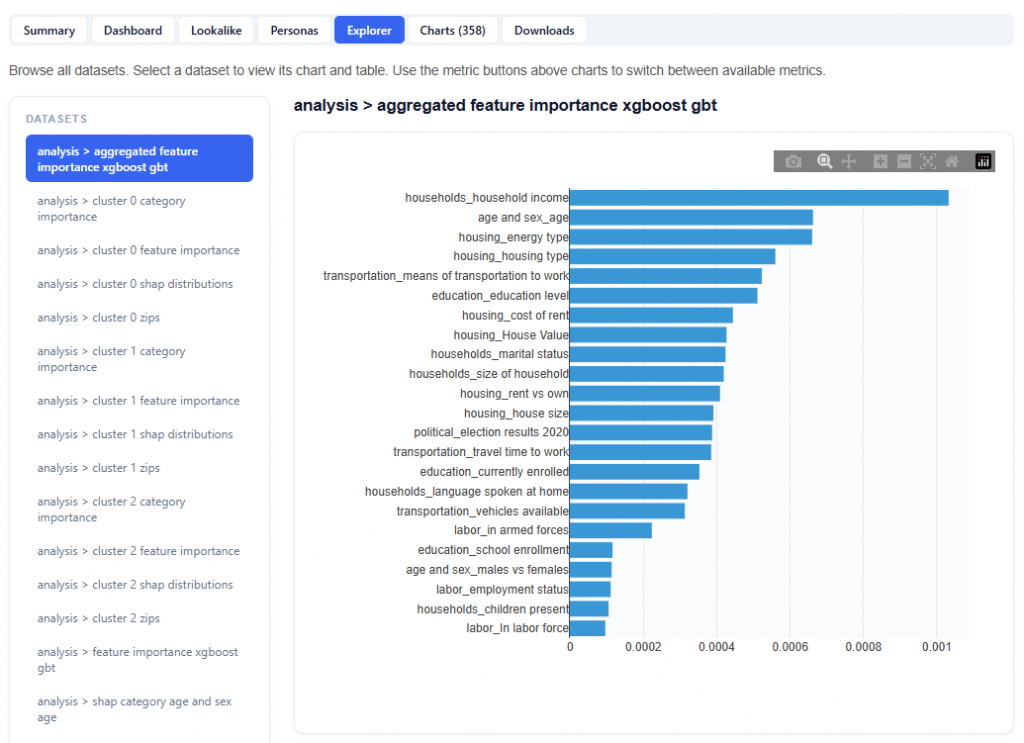Click the Plotly logo icon

[983, 161]
